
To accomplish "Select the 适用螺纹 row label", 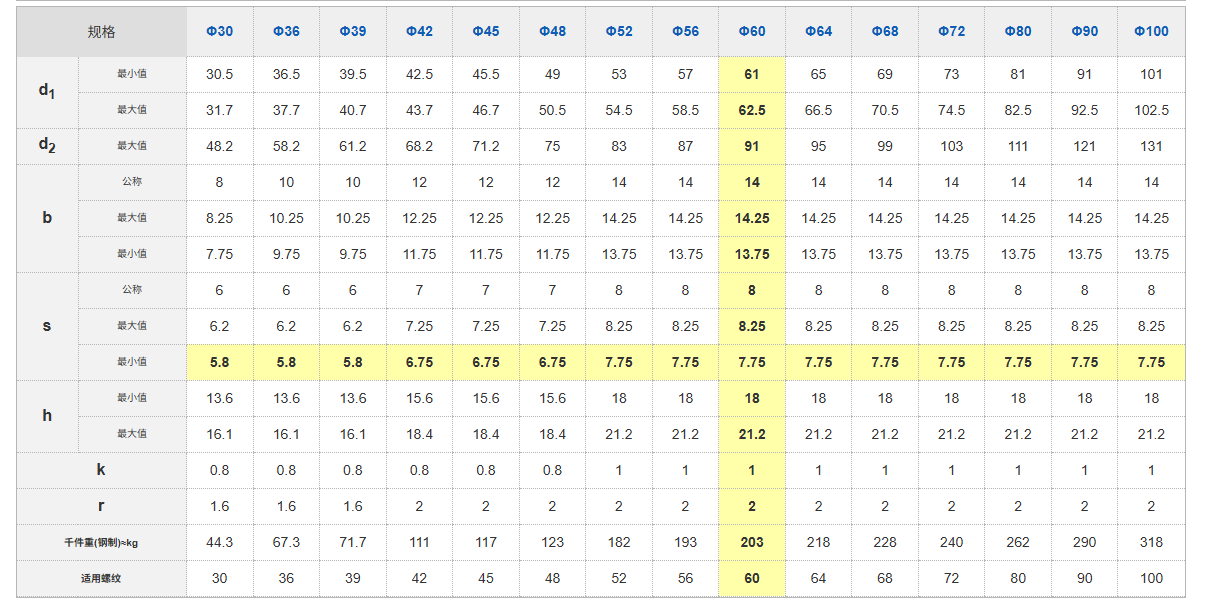I will (101, 578).
